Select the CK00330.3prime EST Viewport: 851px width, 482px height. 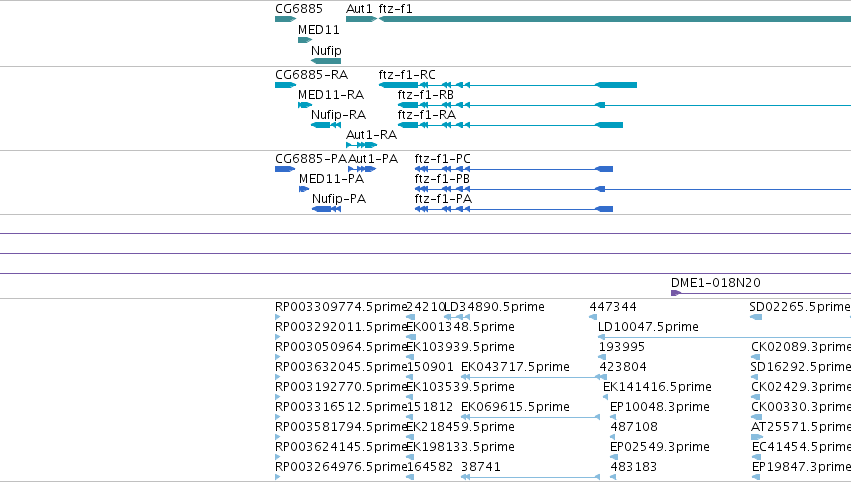pyautogui.click(x=801, y=407)
